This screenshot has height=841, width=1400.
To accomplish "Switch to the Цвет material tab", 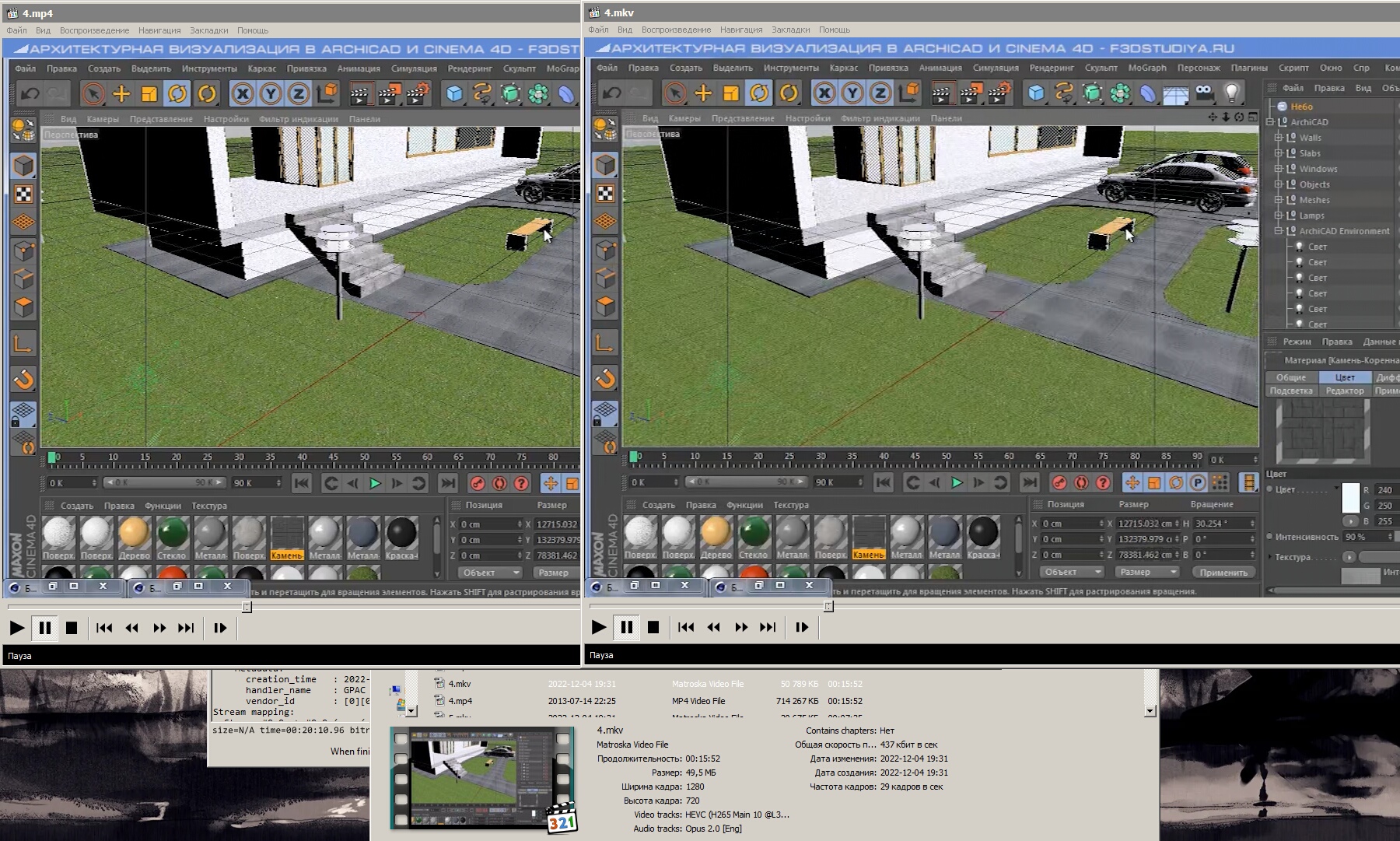I will pyautogui.click(x=1345, y=377).
